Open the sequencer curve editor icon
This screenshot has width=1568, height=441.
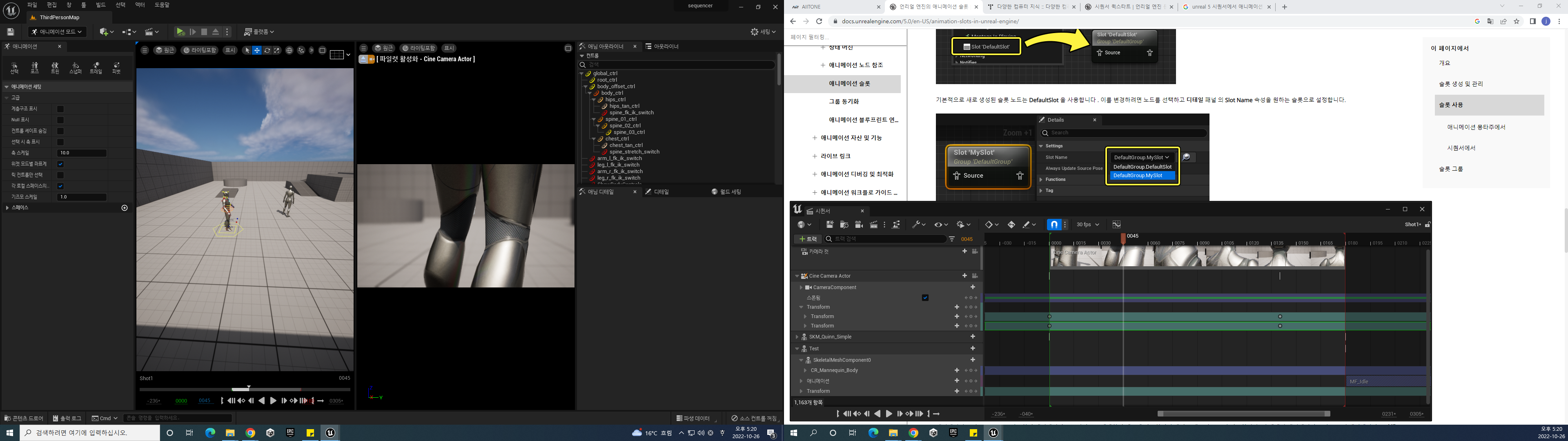coord(1116,225)
